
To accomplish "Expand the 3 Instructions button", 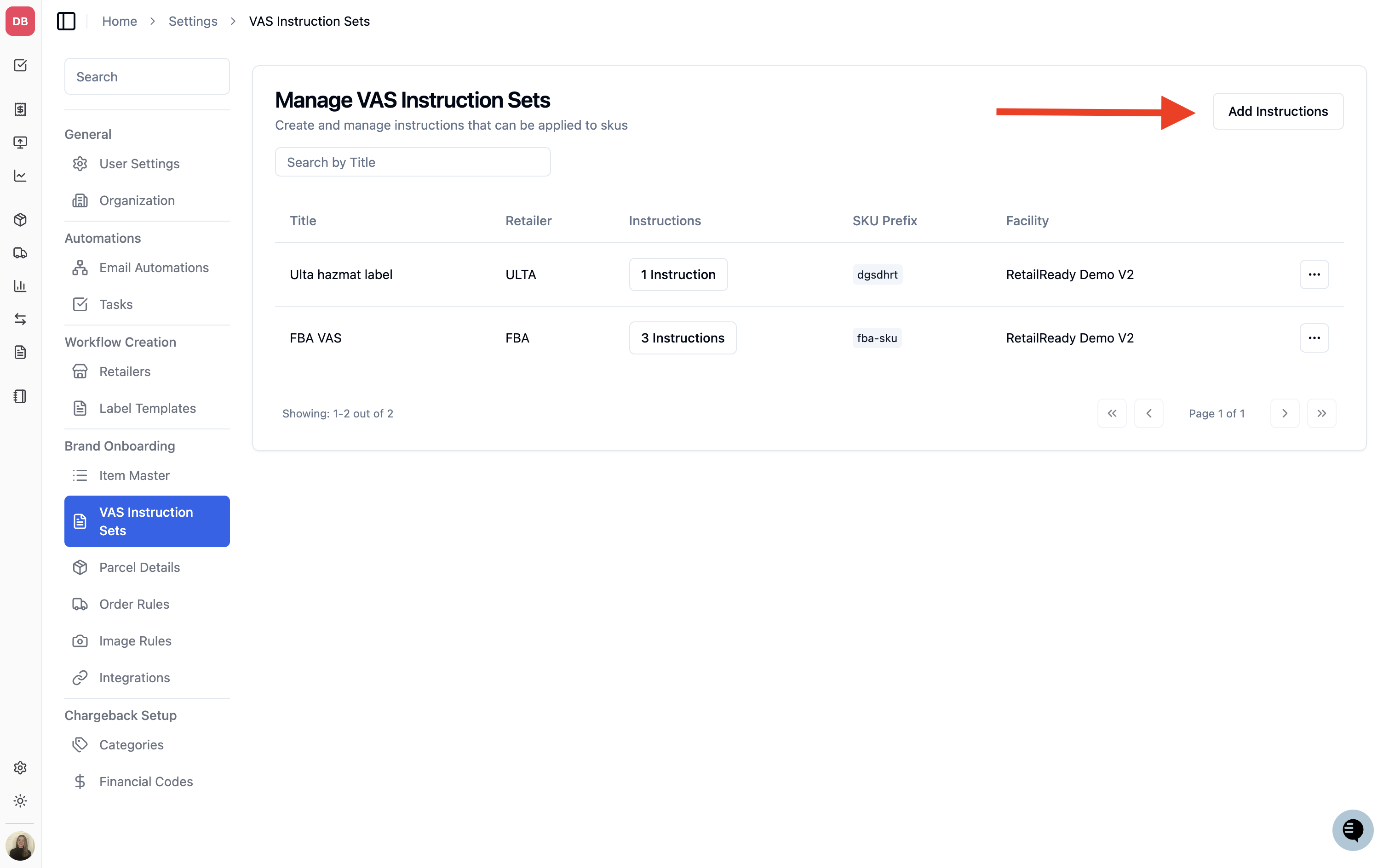I will pyautogui.click(x=683, y=338).
